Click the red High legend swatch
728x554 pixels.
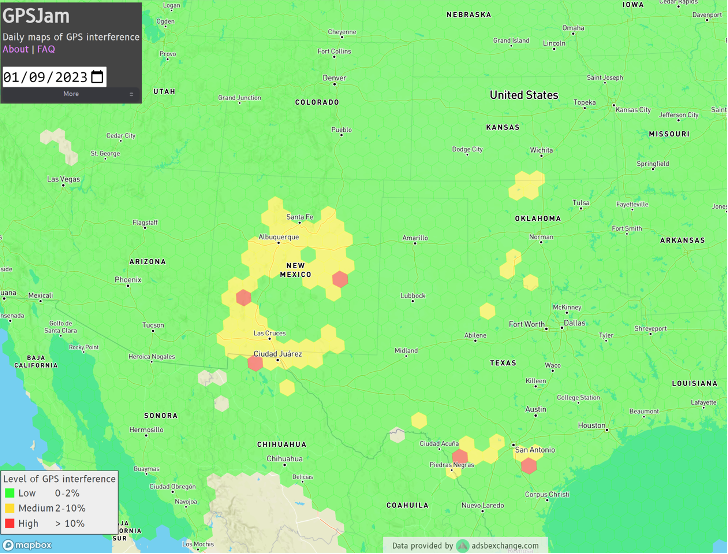(9, 523)
